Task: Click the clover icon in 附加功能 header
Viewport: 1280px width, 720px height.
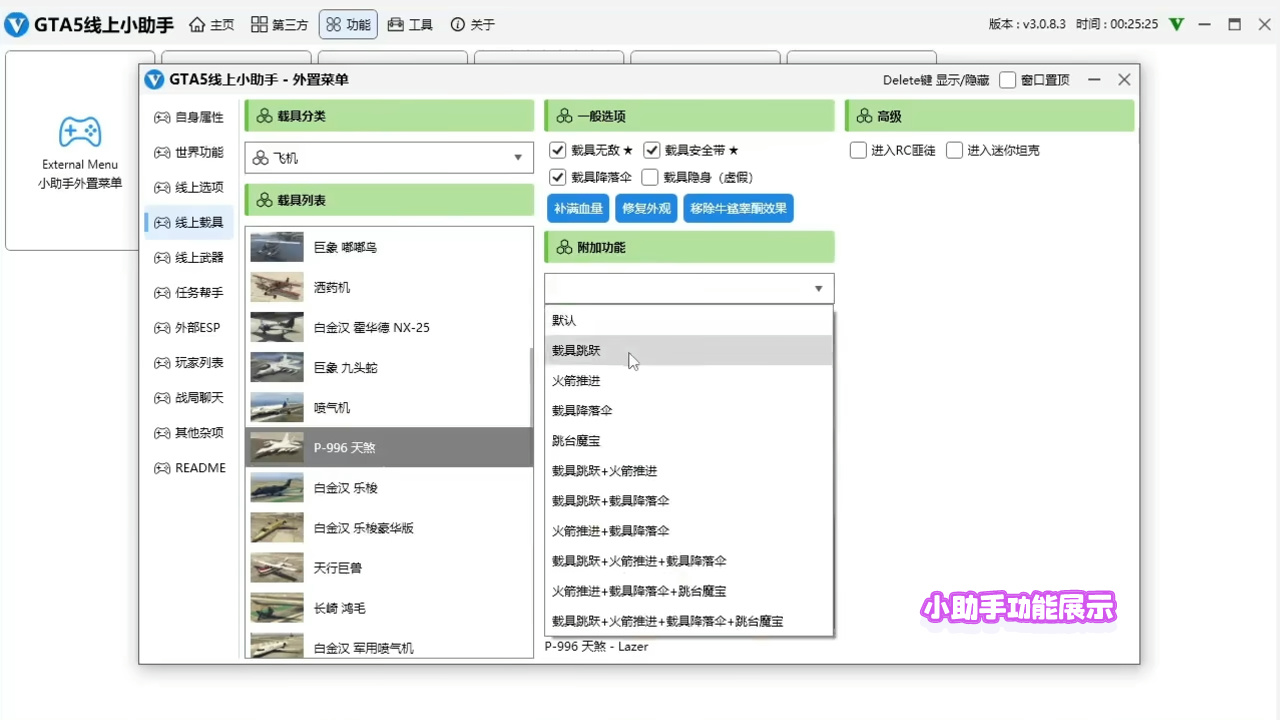Action: (x=564, y=247)
